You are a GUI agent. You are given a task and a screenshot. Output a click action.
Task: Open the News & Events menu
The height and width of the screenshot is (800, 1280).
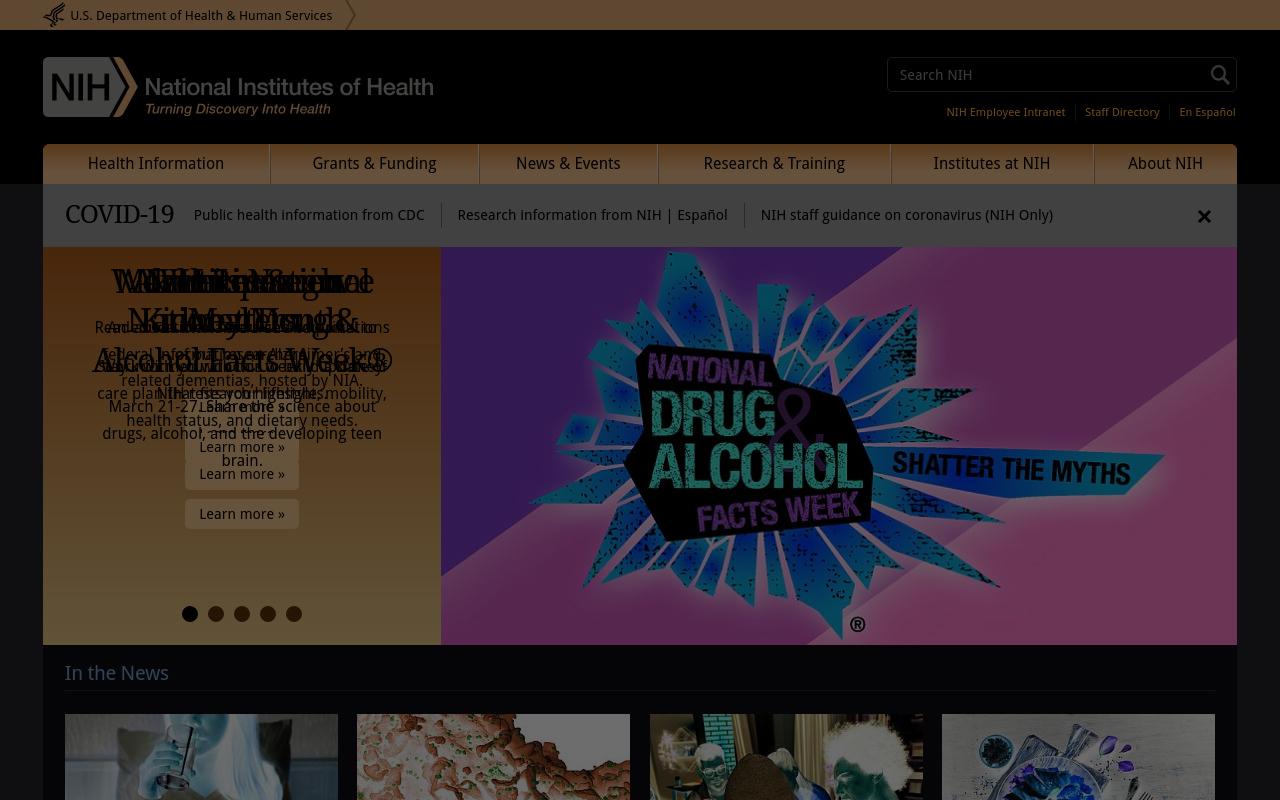pyautogui.click(x=568, y=164)
